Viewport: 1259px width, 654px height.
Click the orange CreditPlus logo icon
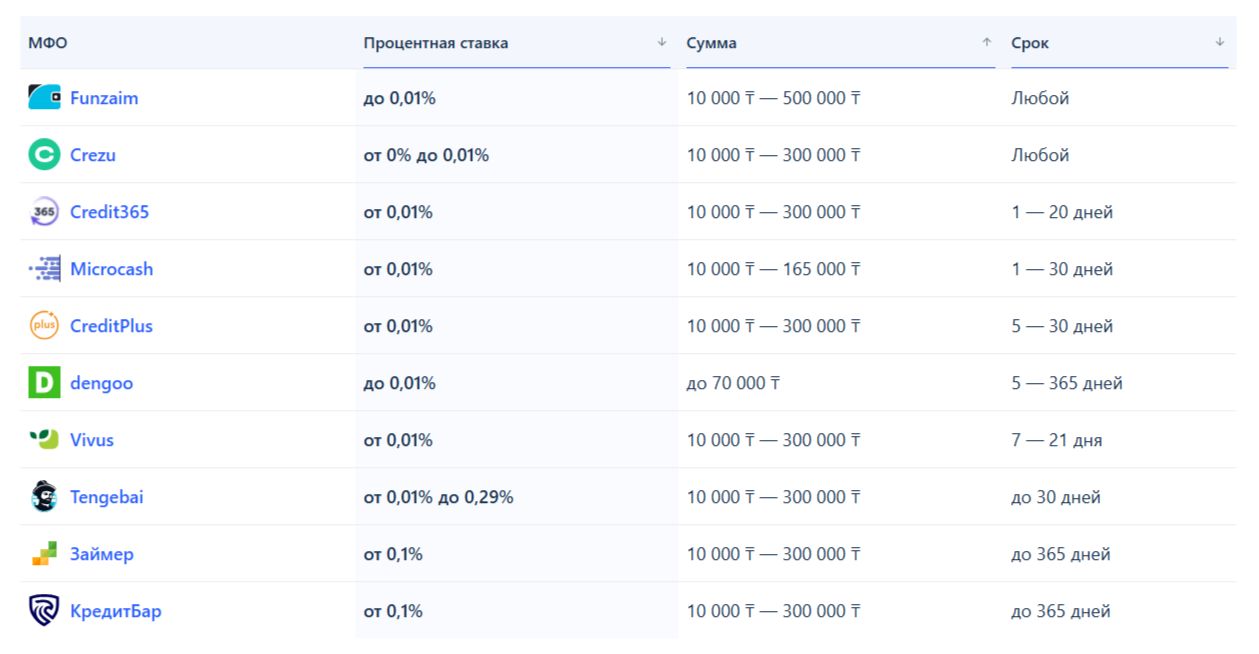[44, 326]
